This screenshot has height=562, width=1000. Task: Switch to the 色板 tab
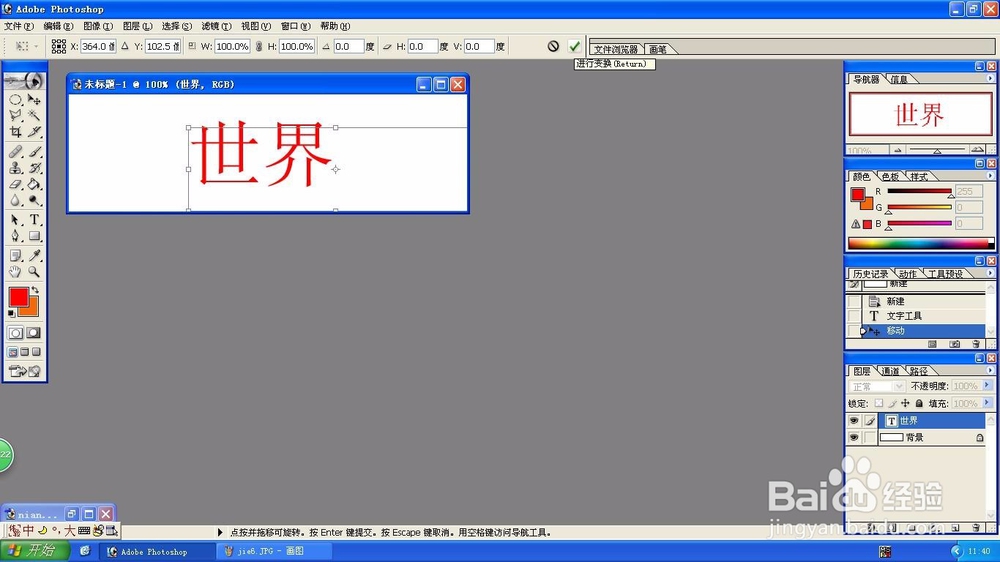coord(890,176)
